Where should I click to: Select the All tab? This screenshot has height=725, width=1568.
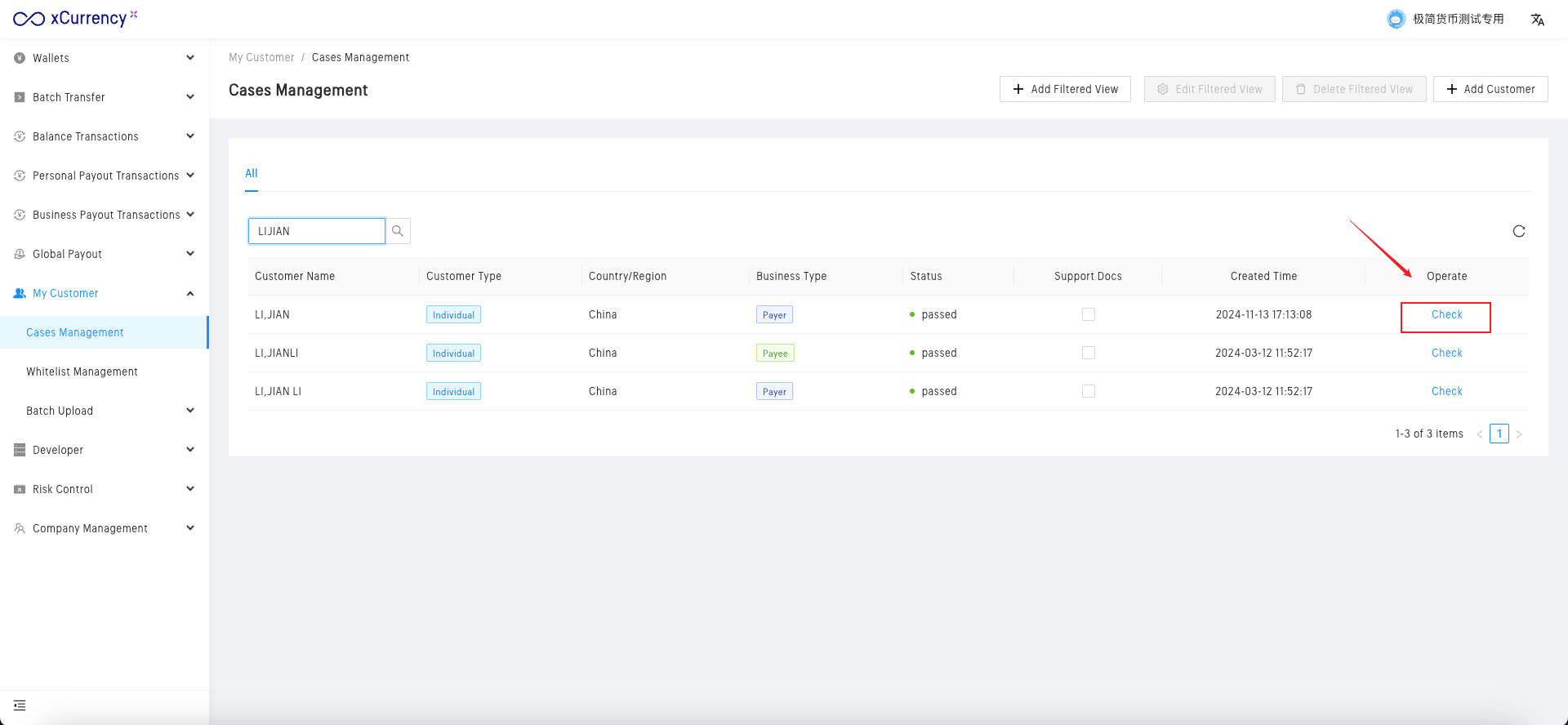click(252, 173)
